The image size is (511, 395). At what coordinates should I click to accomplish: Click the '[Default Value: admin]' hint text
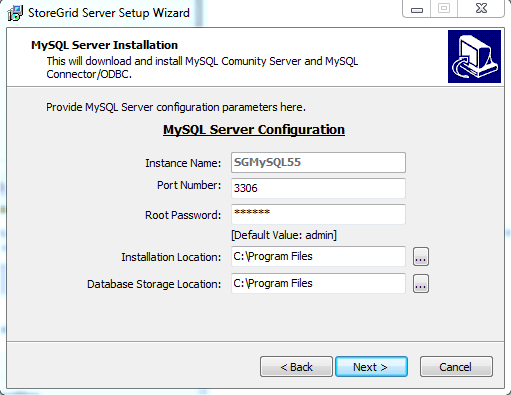[x=284, y=235]
